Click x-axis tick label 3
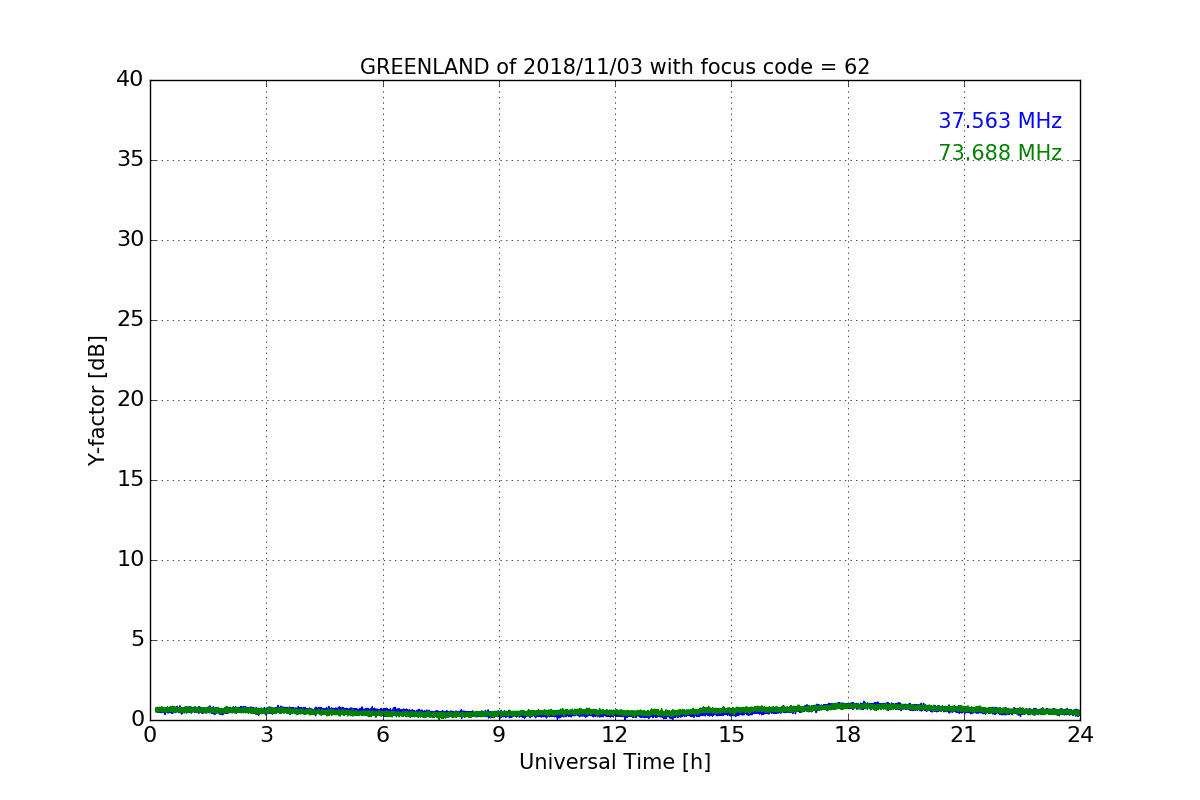This screenshot has width=1200, height=800. [266, 735]
